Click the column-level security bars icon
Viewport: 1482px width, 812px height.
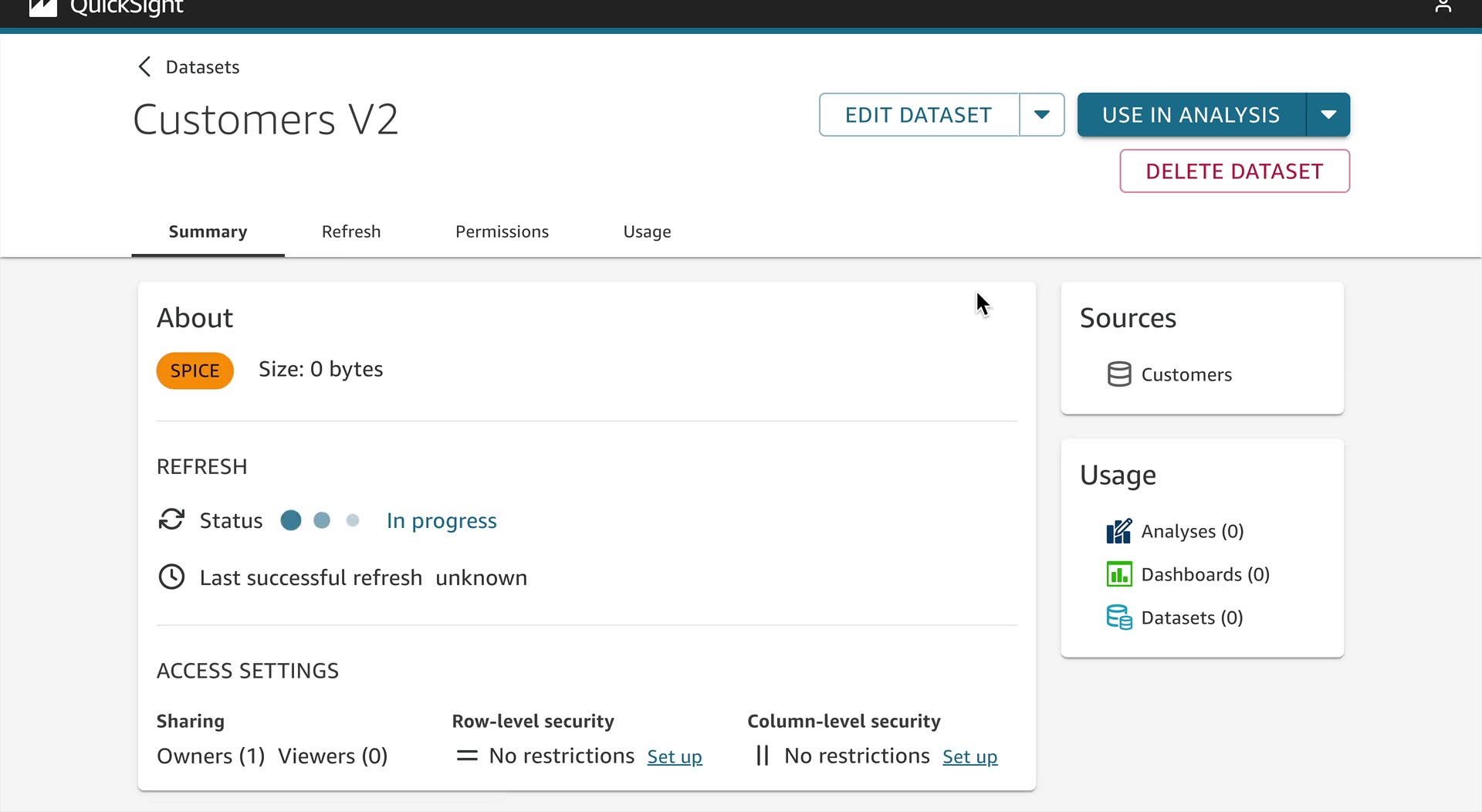coord(763,756)
